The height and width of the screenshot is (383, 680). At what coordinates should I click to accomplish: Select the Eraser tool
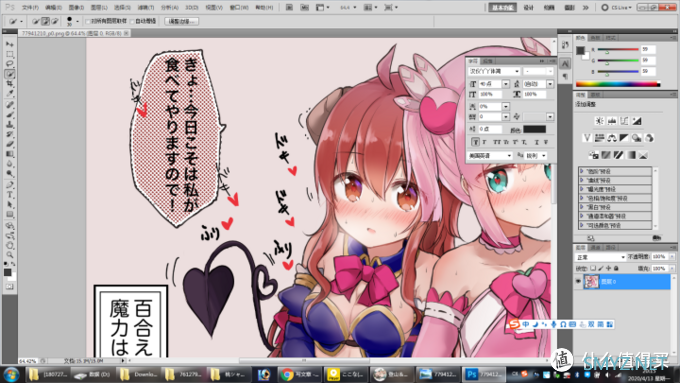[10, 144]
